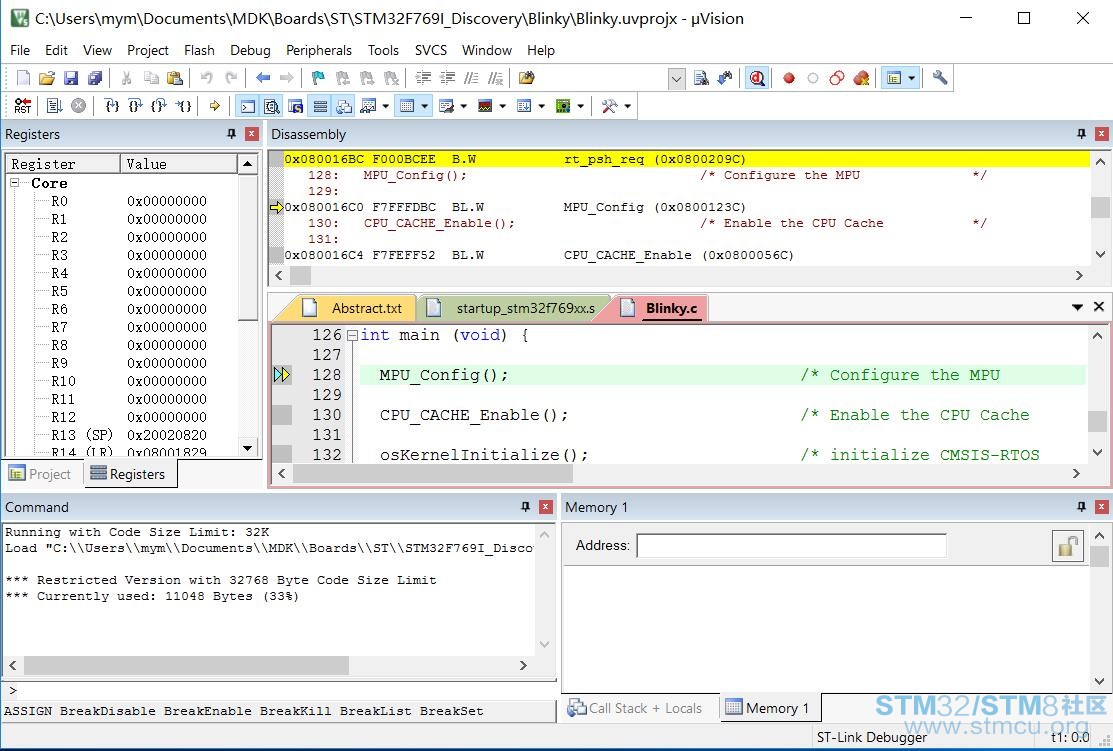The width and height of the screenshot is (1113, 751).
Task: Open the Window layout dropdown arrow
Action: (x=911, y=78)
